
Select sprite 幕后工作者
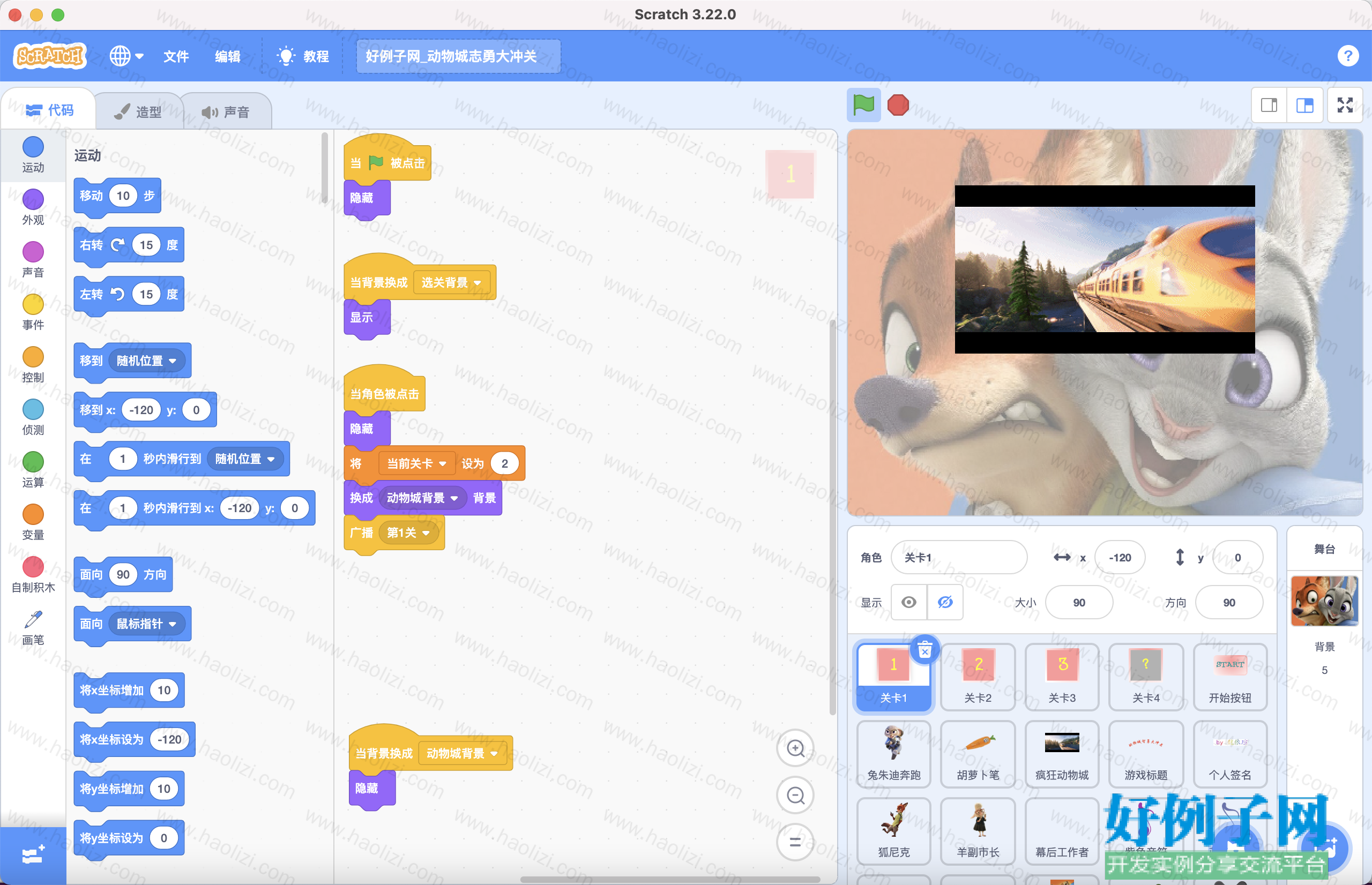point(1062,831)
